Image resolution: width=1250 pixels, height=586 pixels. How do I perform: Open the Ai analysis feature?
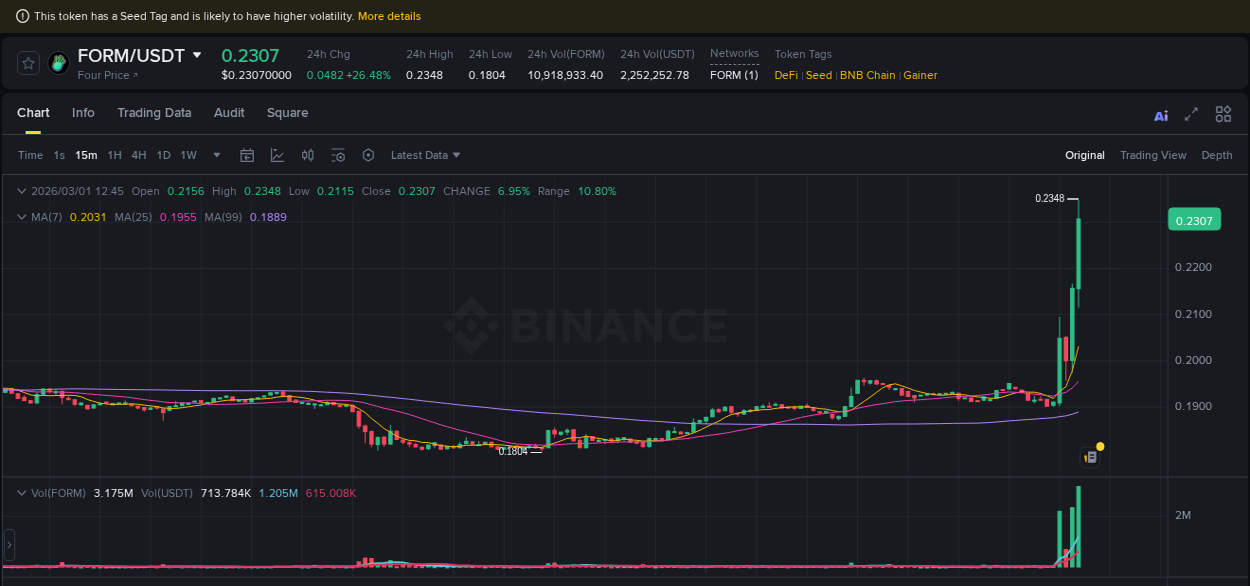(x=1160, y=115)
